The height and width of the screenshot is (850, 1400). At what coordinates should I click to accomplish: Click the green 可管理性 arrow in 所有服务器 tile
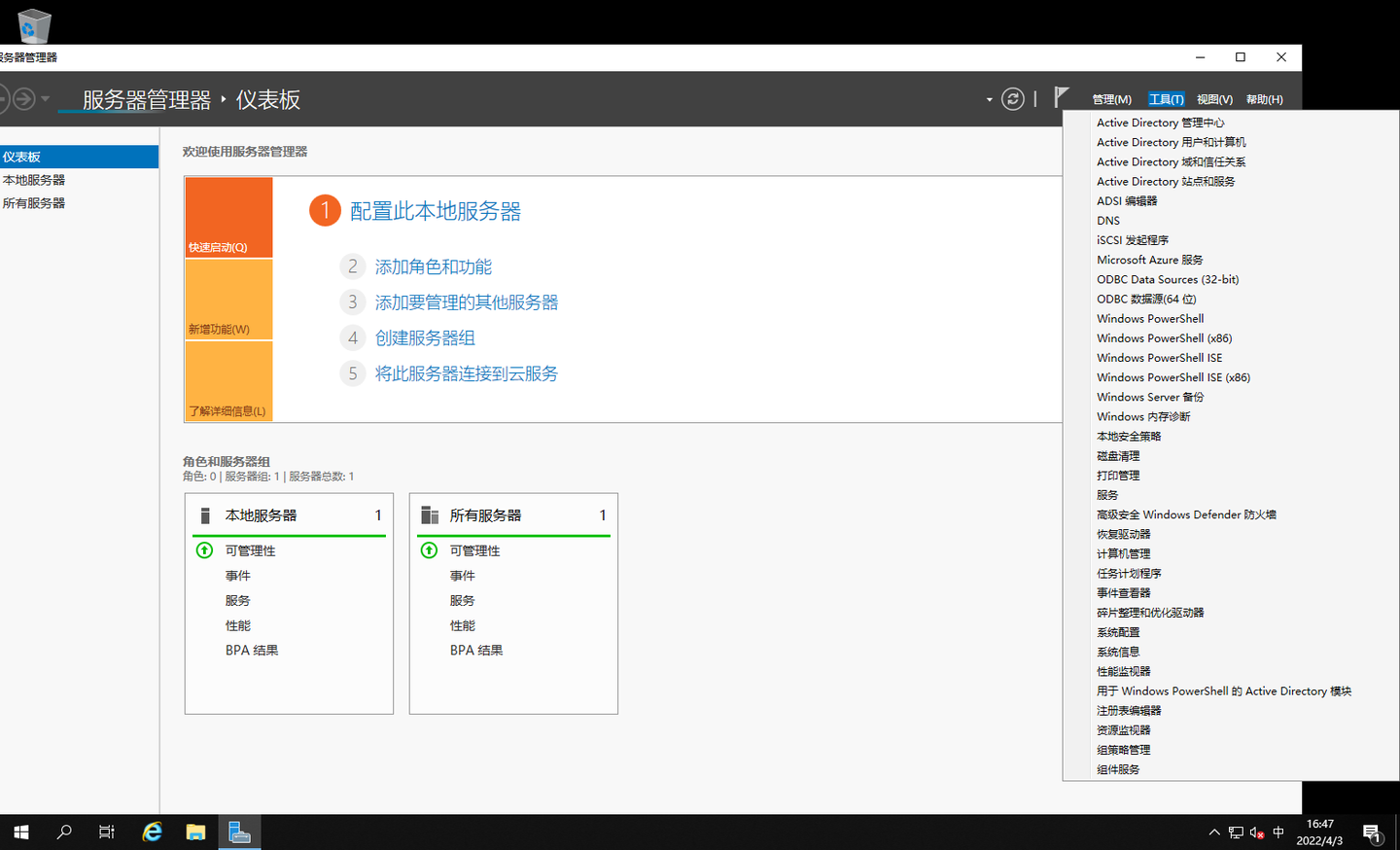429,549
